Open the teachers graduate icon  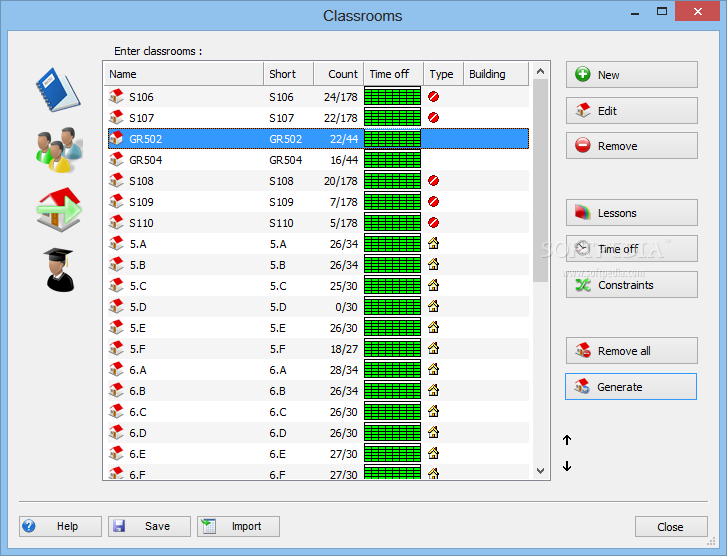(59, 270)
